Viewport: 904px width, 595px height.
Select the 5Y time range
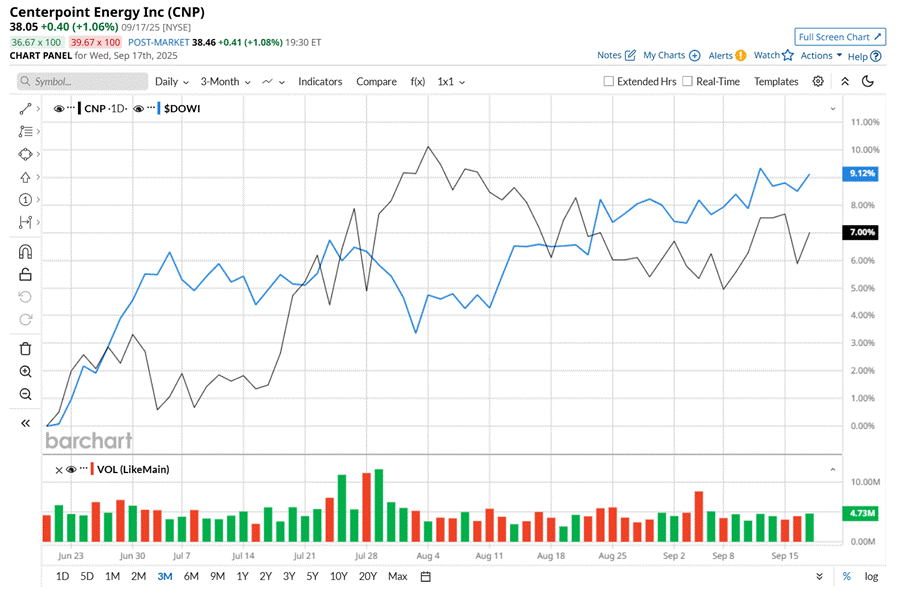coord(312,577)
